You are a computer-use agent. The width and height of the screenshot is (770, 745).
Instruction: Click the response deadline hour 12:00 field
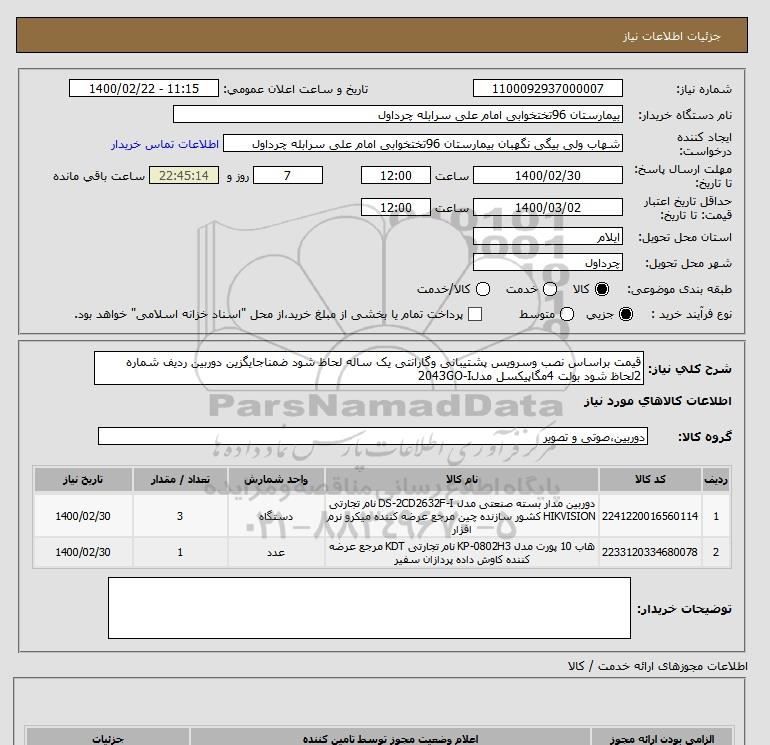pos(396,175)
